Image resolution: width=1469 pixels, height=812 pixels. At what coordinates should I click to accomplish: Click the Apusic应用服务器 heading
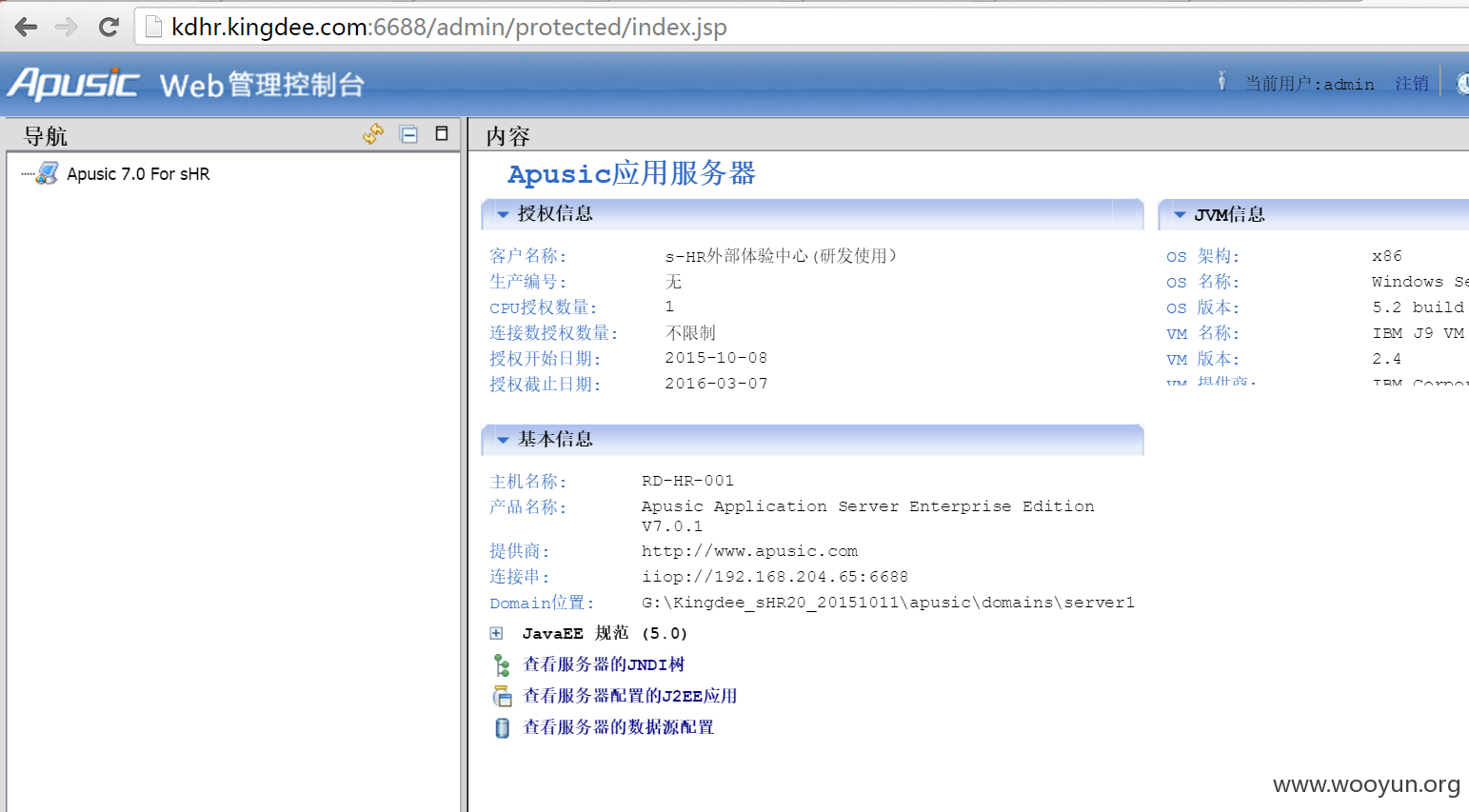click(x=631, y=173)
